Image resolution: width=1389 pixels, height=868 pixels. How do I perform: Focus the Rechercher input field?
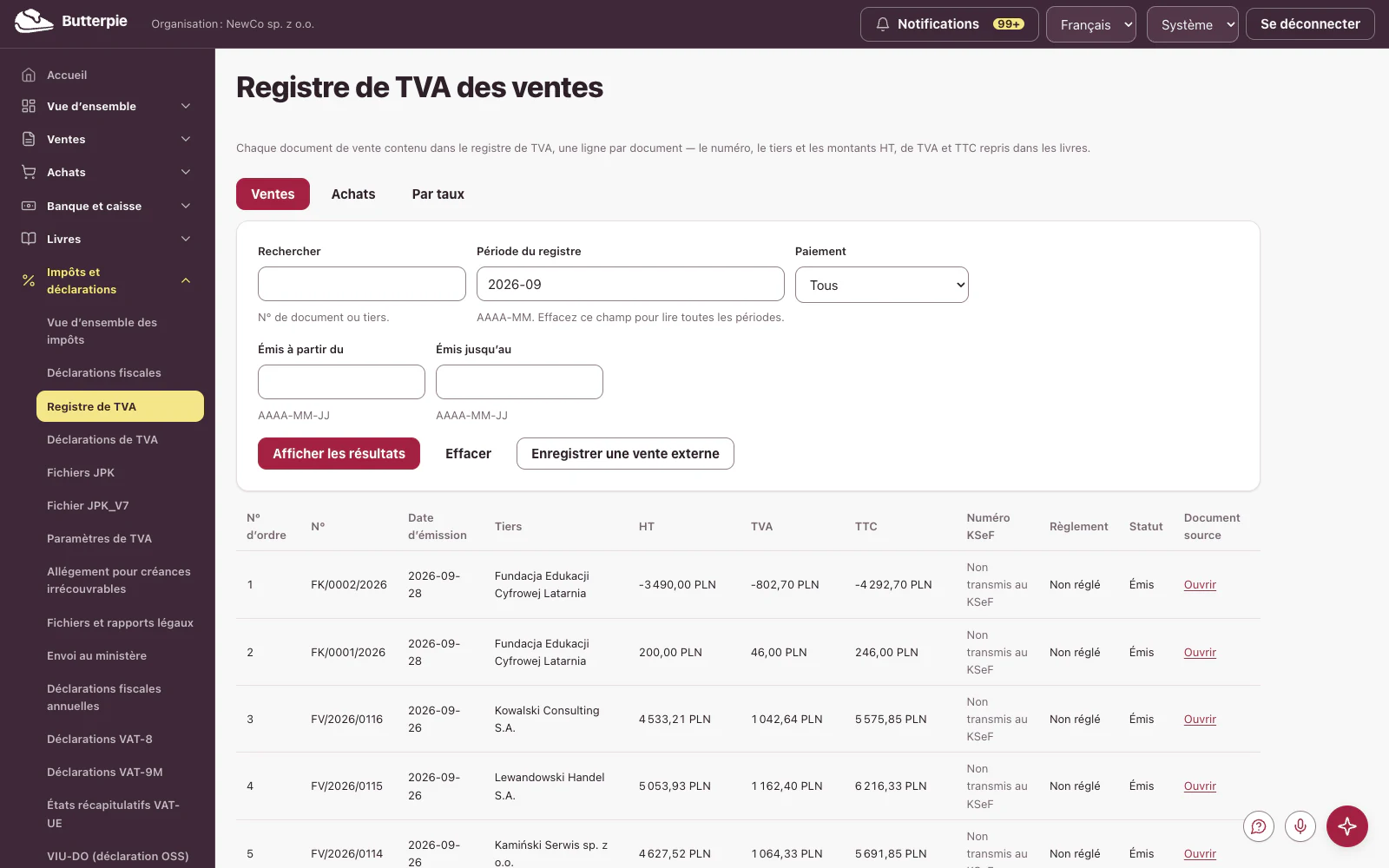click(362, 284)
